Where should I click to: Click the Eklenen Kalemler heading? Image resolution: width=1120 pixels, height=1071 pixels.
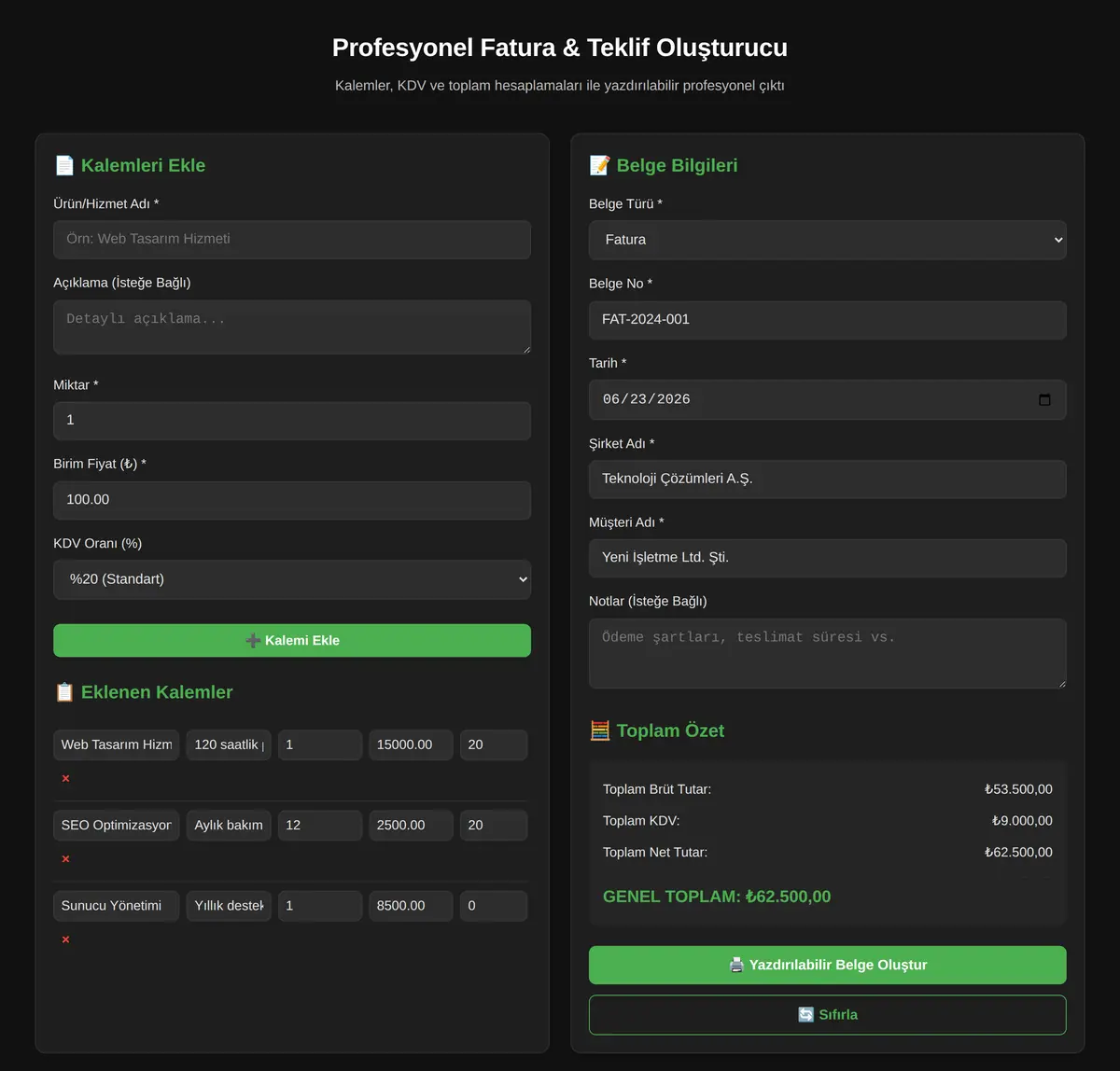[x=144, y=692]
